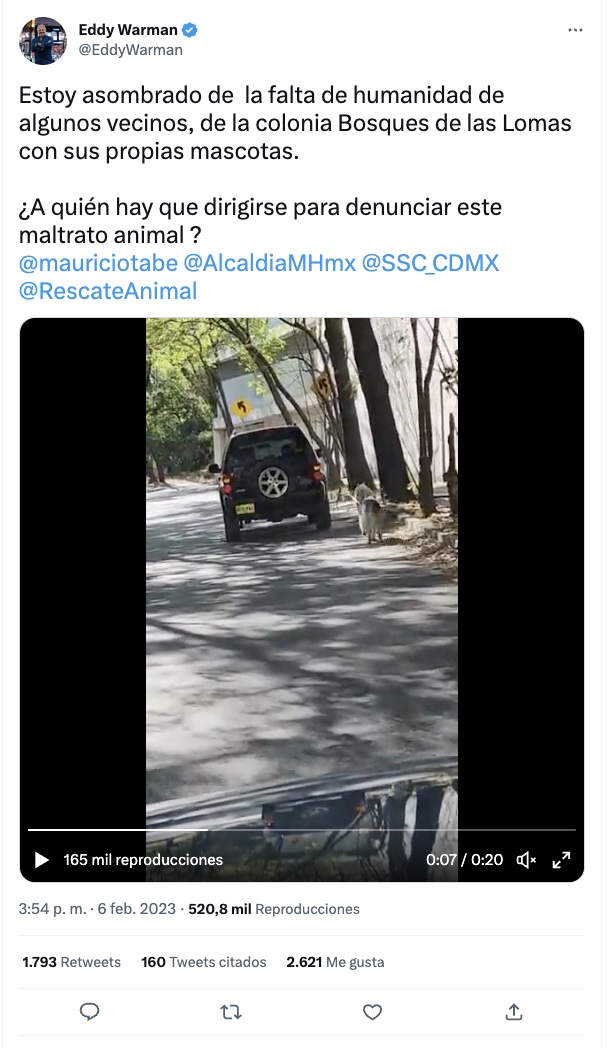
Task: Share tweet via upload arrow icon
Action: click(x=514, y=1012)
